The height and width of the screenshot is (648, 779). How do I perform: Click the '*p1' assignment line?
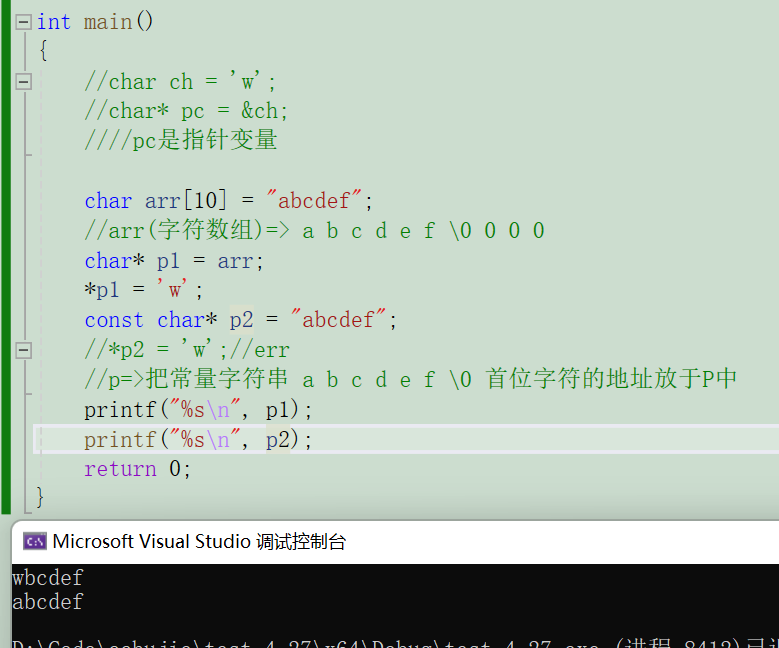[x=143, y=290]
